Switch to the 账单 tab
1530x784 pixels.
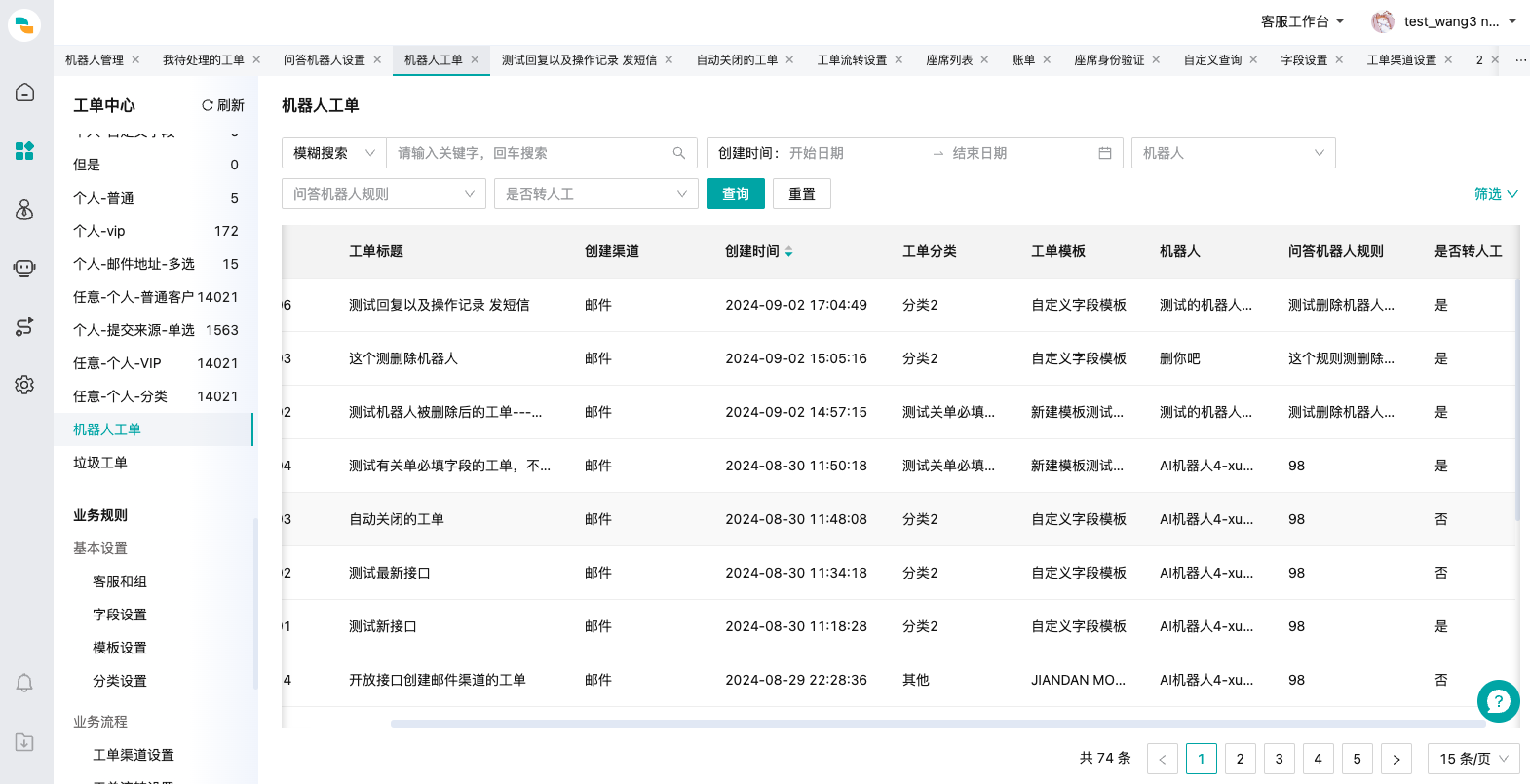[1023, 60]
